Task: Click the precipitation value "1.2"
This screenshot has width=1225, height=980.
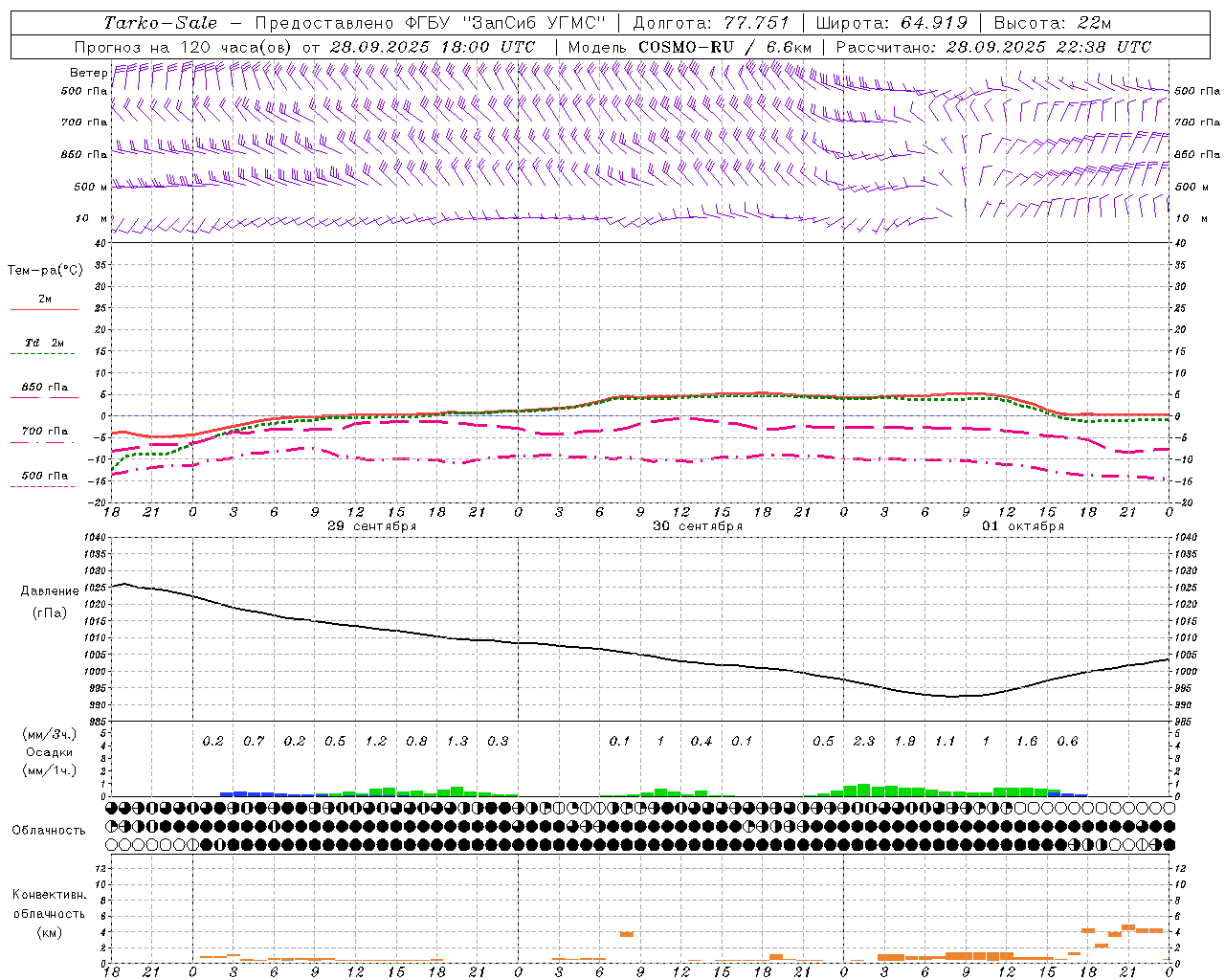Action: coord(376,742)
